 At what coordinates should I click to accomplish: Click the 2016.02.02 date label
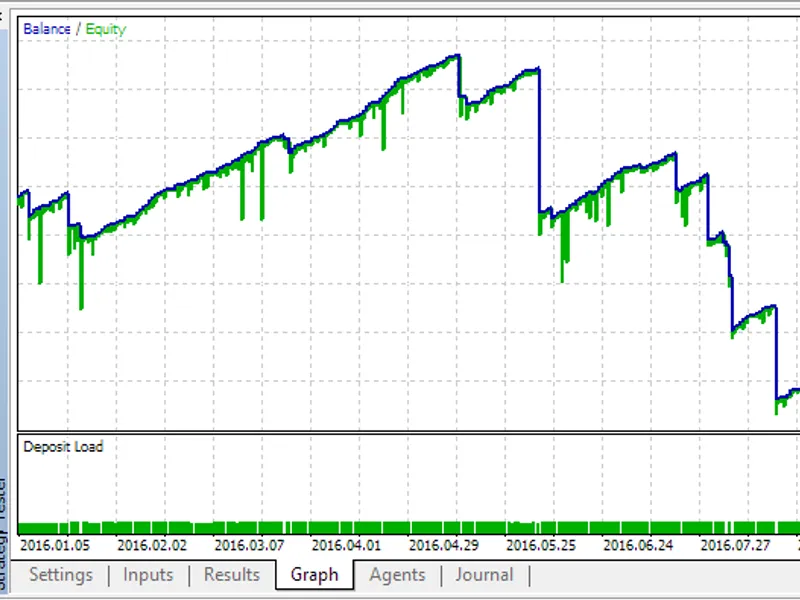tap(152, 545)
